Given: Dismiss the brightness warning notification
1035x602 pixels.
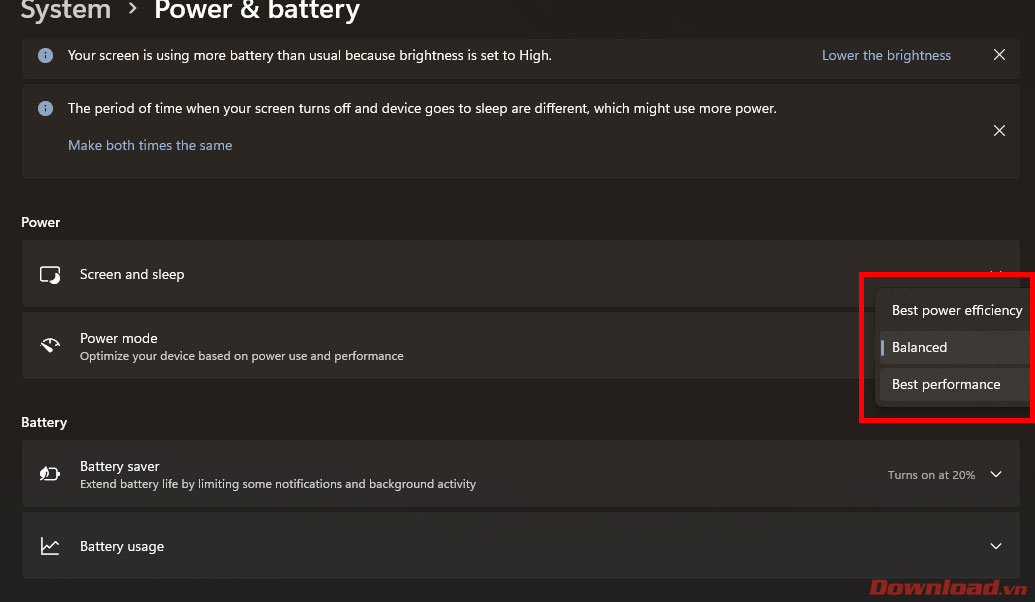Looking at the screenshot, I should [x=999, y=55].
